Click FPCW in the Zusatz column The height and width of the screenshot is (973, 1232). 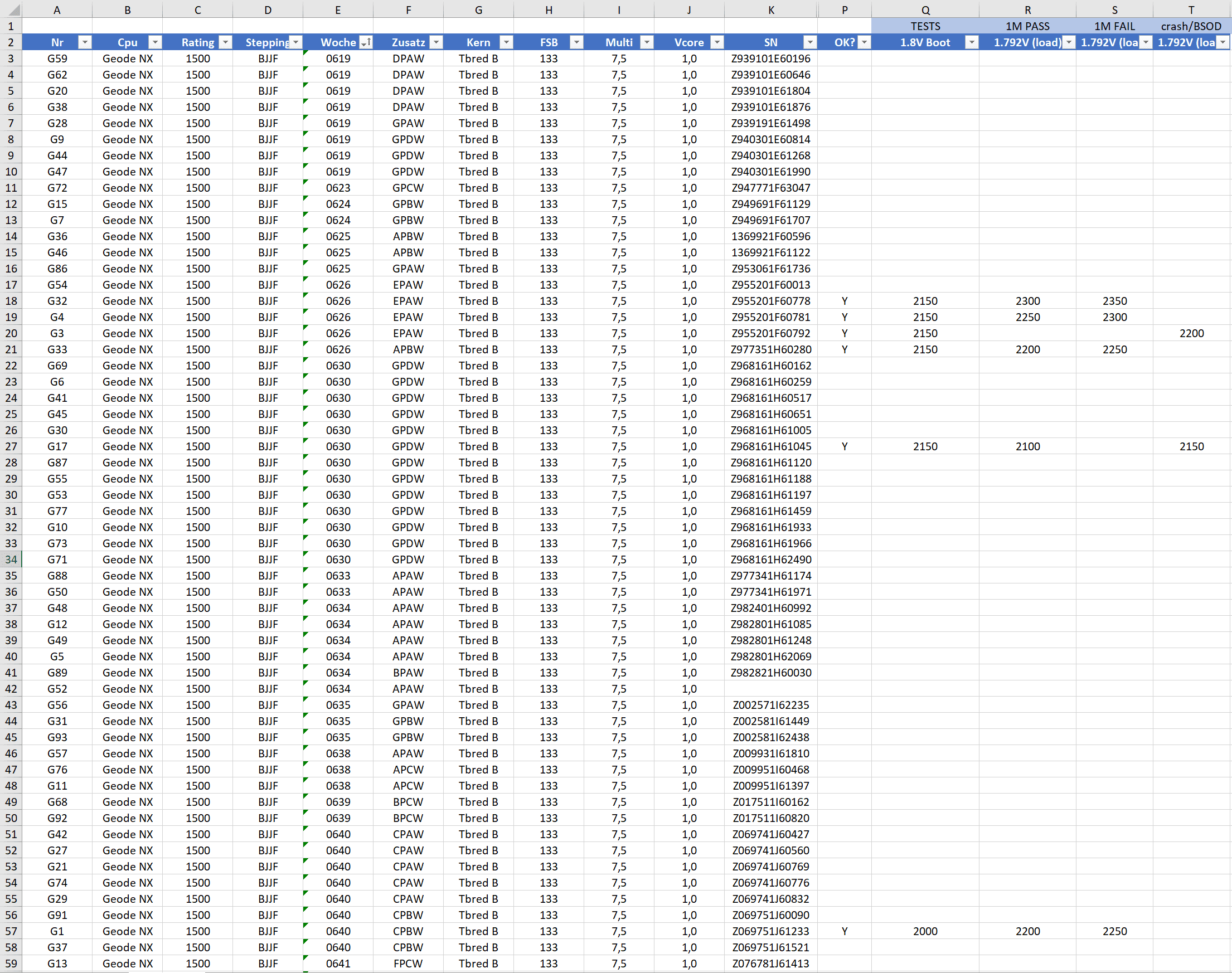(408, 964)
